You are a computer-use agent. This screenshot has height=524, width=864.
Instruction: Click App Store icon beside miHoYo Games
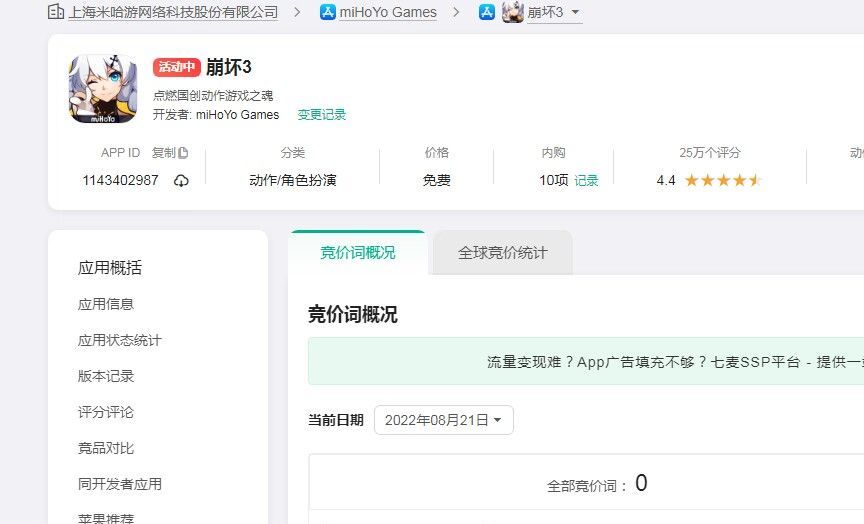pyautogui.click(x=327, y=12)
